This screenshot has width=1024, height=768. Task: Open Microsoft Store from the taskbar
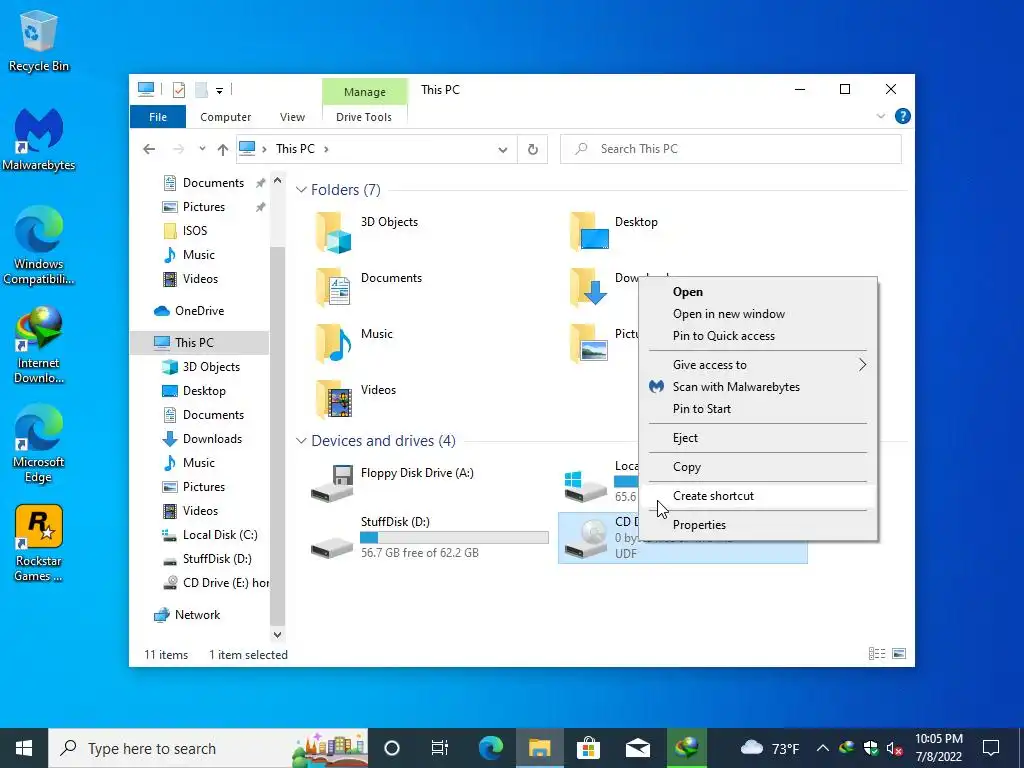point(588,748)
